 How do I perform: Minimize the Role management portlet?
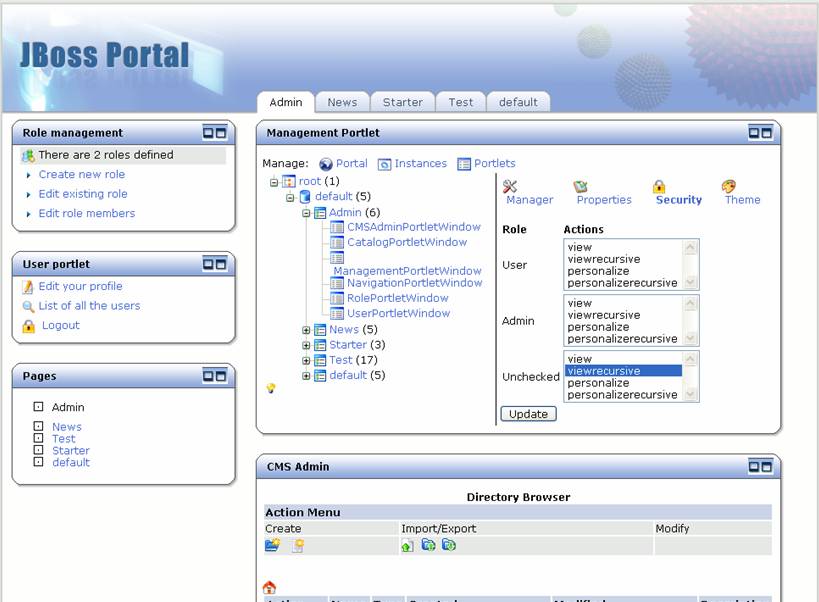[x=208, y=133]
